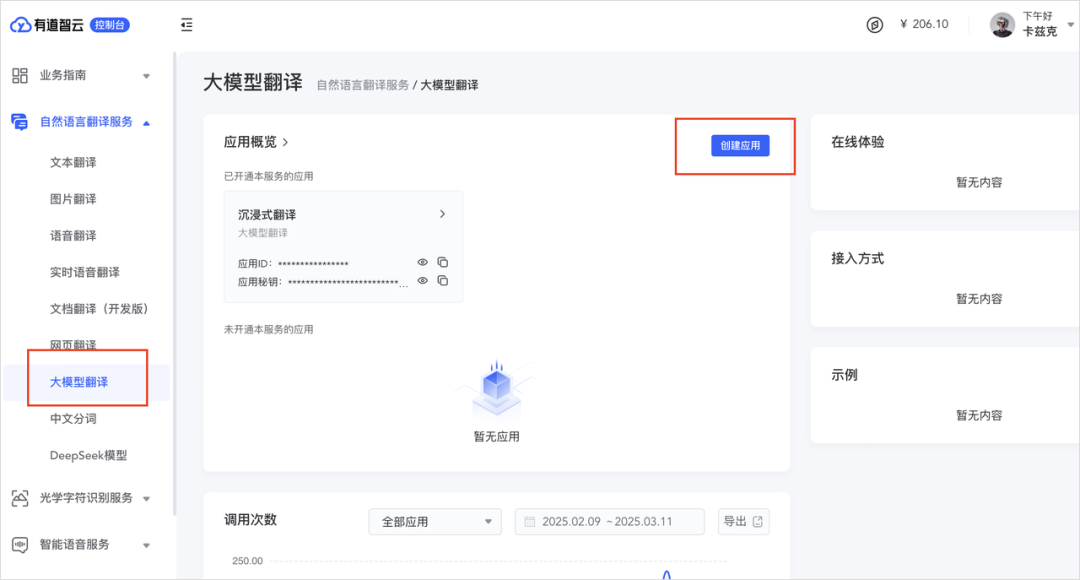Open the 全部应用 dropdown

(435, 521)
